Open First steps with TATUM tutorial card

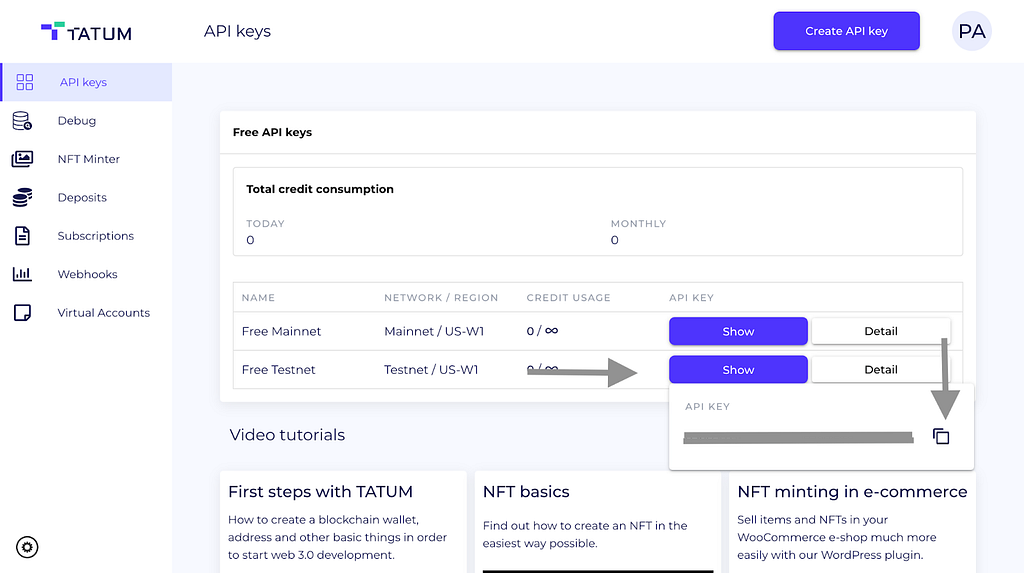click(x=343, y=521)
